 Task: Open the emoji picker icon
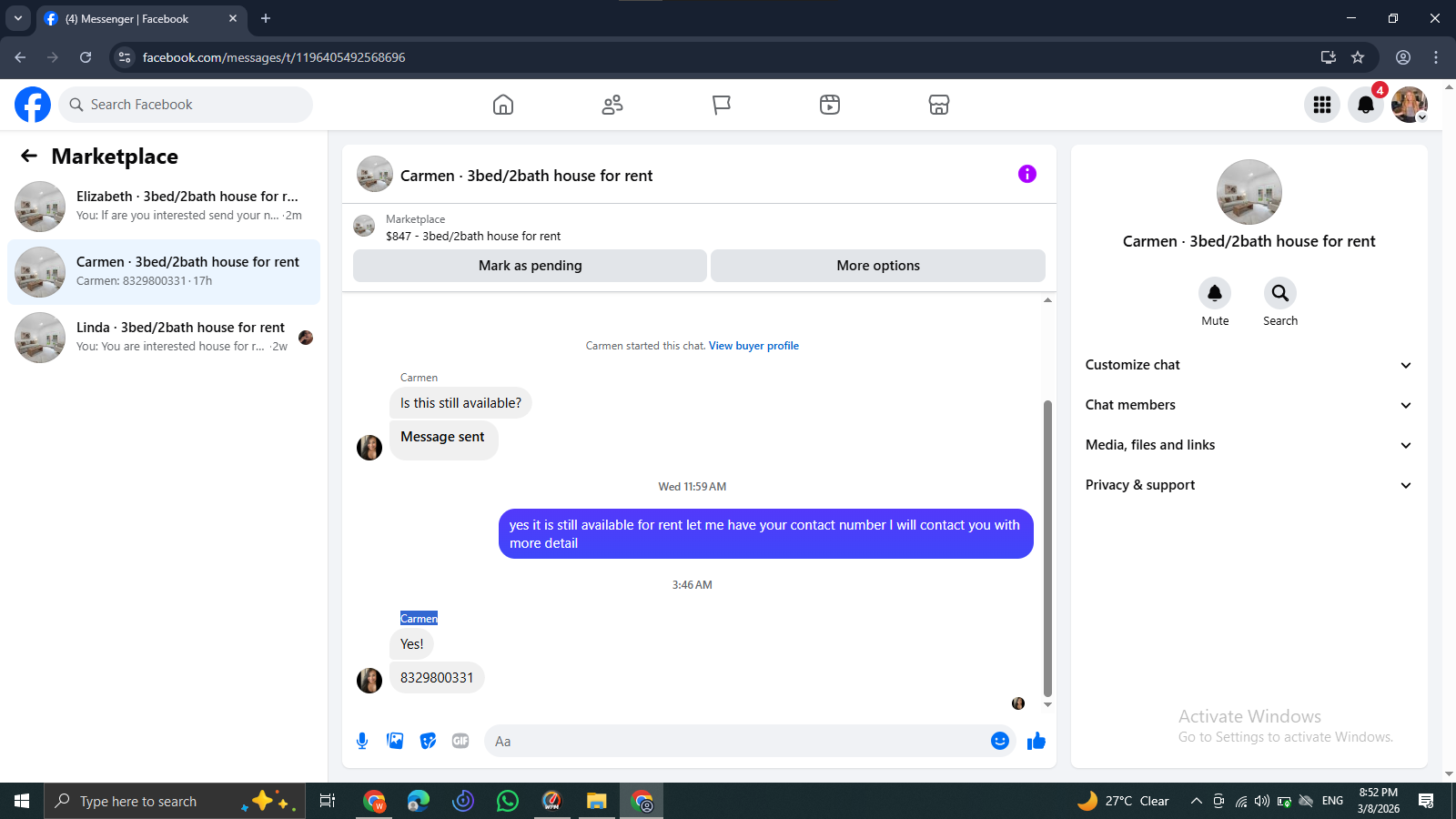(x=1000, y=741)
